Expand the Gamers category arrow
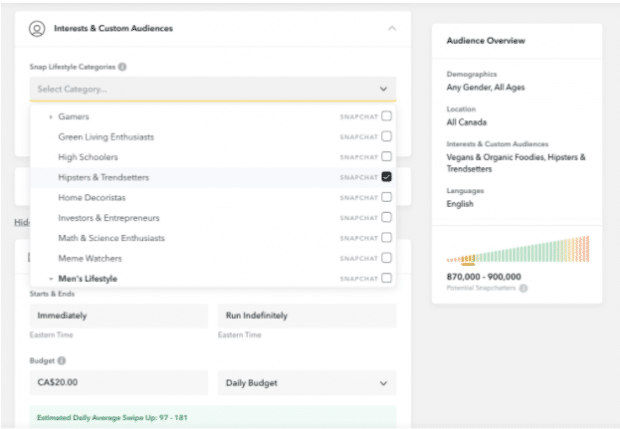 (x=50, y=117)
